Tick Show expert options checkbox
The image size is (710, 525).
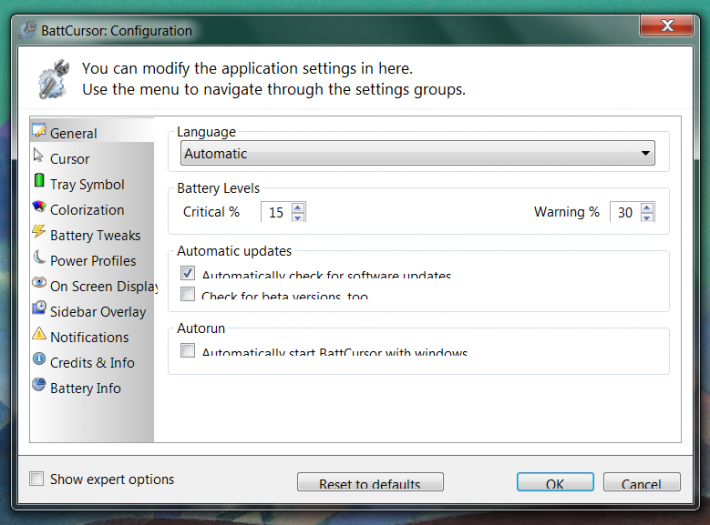point(37,479)
